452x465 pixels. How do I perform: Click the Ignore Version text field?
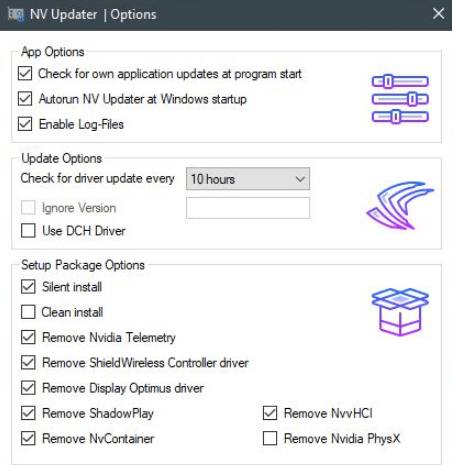[x=248, y=208]
